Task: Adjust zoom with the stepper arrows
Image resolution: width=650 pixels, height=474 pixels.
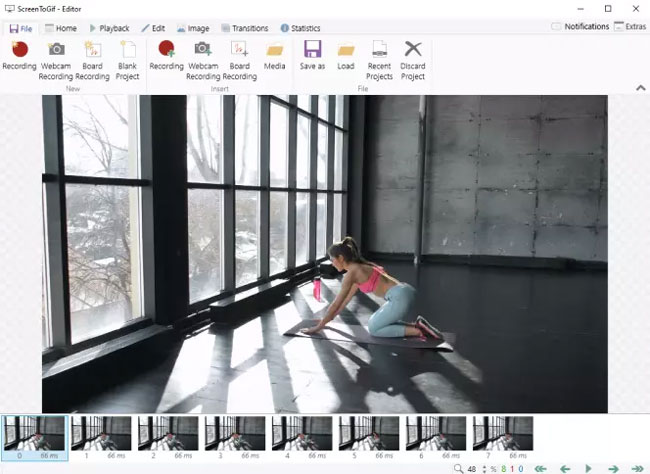Action: click(484, 469)
